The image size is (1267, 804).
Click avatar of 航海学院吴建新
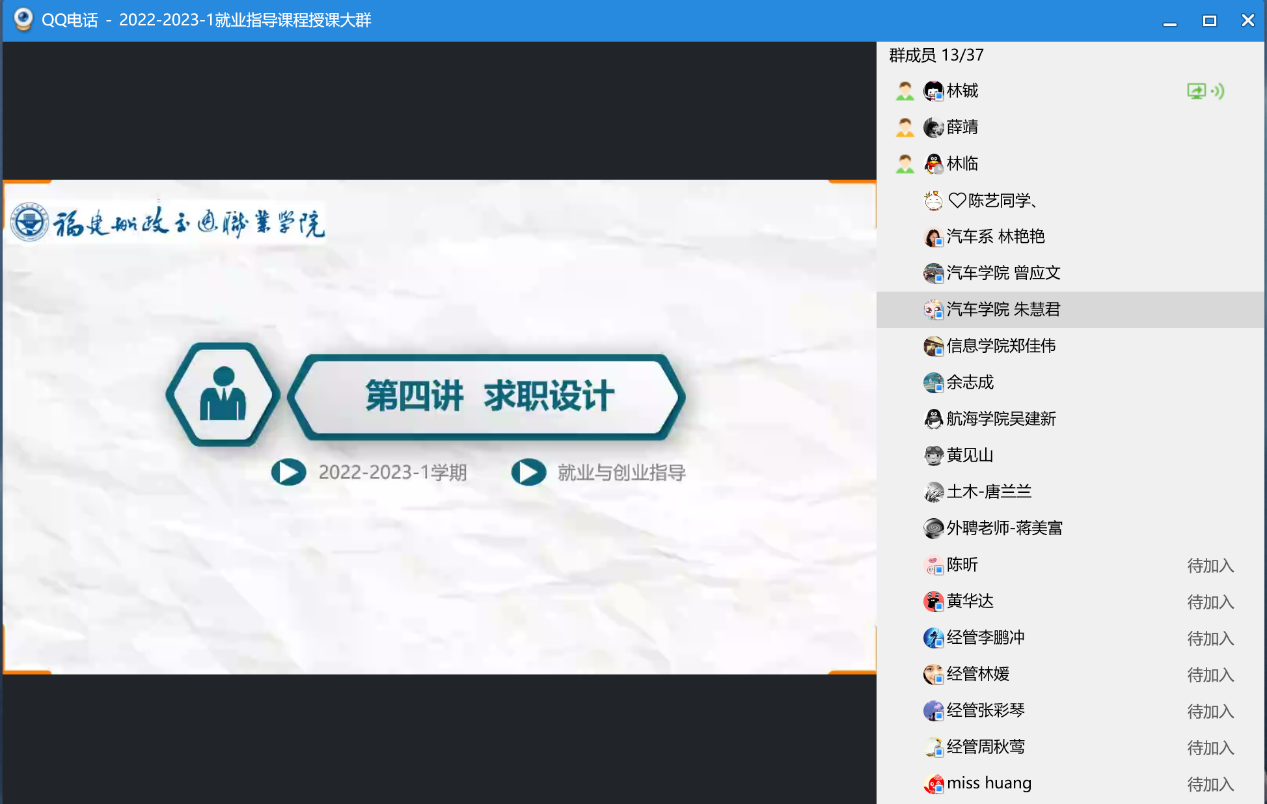click(933, 419)
